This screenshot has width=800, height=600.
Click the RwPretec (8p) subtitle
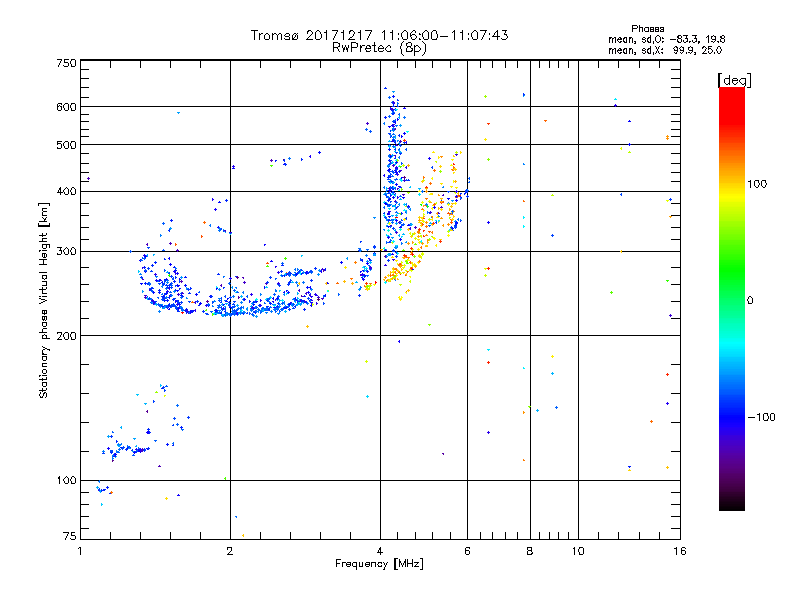(x=379, y=47)
